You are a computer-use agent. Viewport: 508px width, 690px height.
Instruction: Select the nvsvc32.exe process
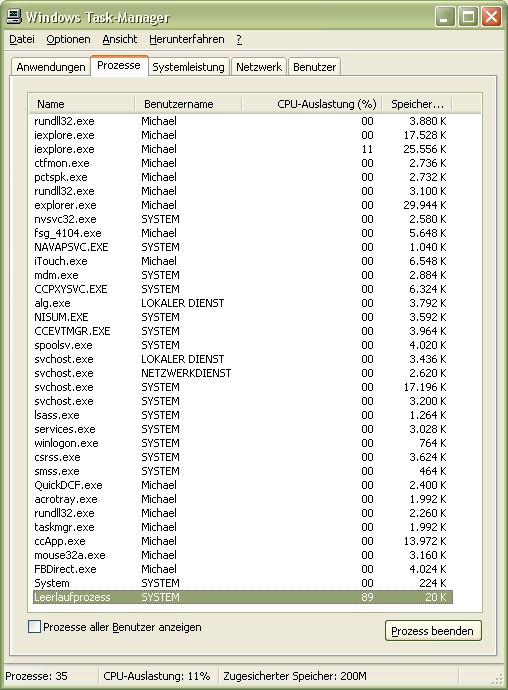(243, 219)
